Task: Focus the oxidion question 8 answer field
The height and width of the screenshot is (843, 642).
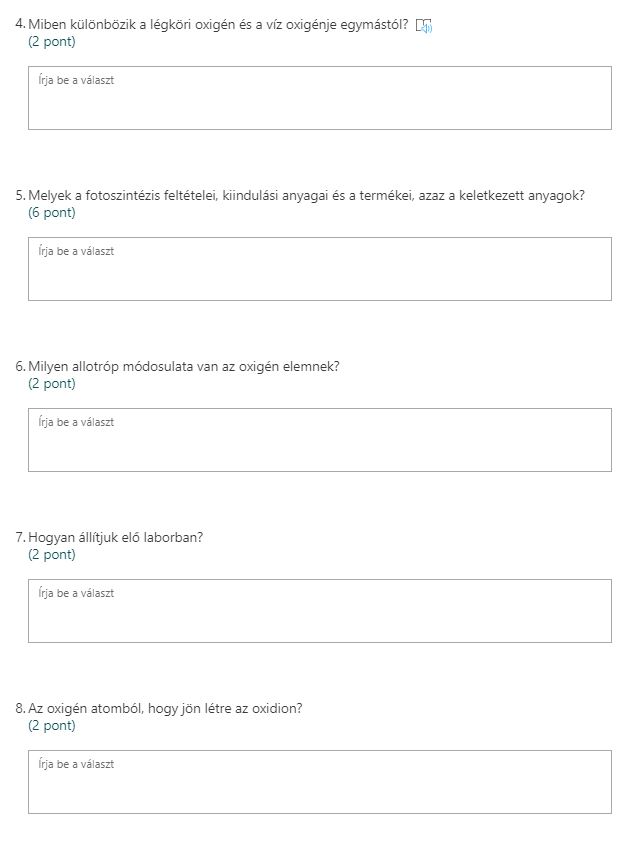Action: pyautogui.click(x=319, y=782)
